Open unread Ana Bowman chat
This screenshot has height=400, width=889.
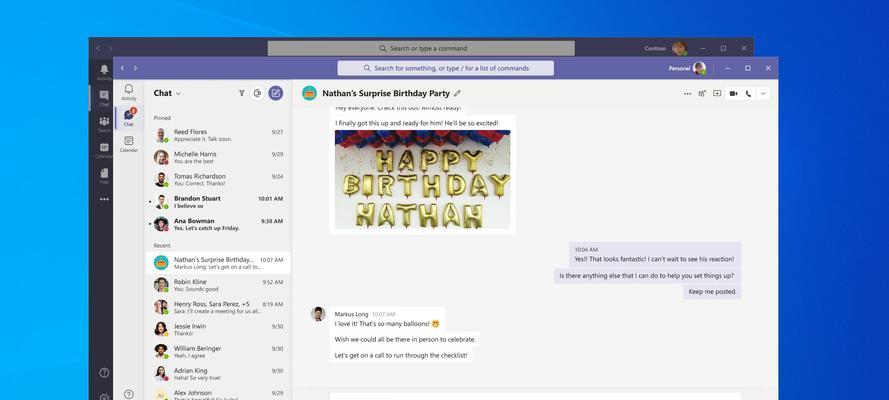[x=218, y=224]
